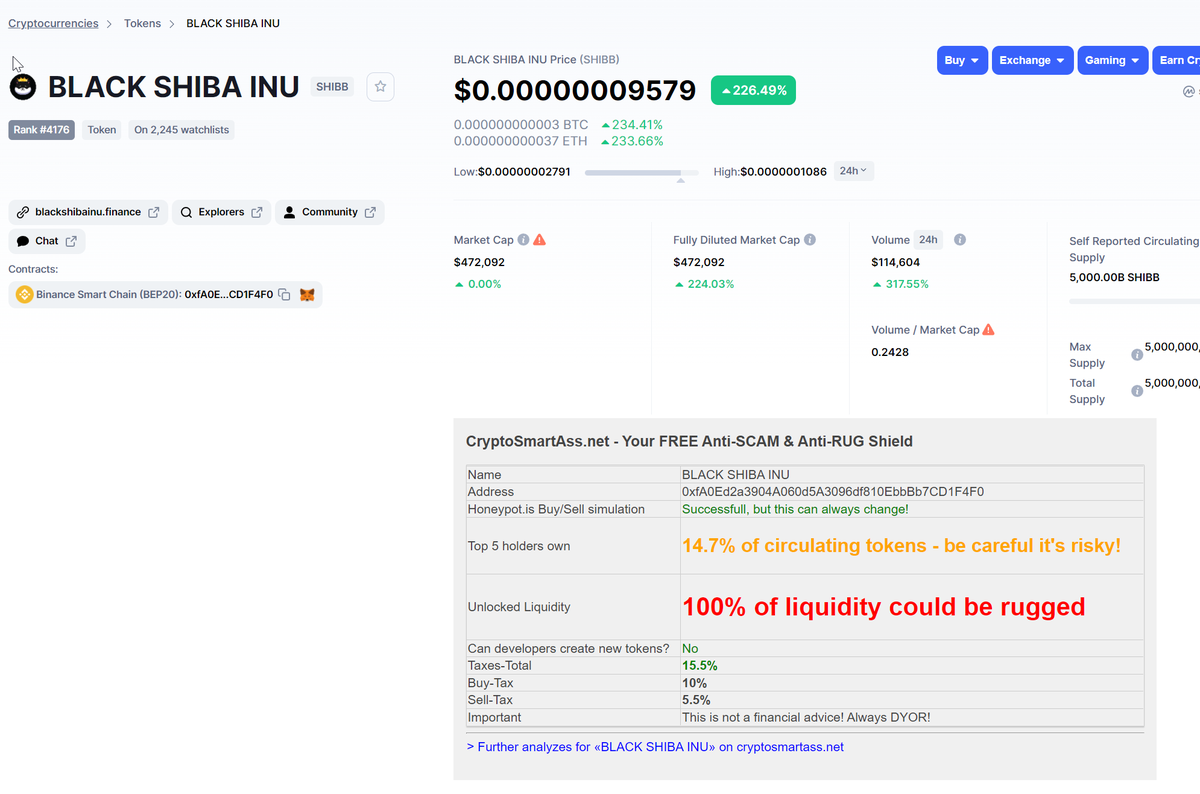Click the SHIBB ticker badge
The image size is (1200, 794).
click(333, 87)
